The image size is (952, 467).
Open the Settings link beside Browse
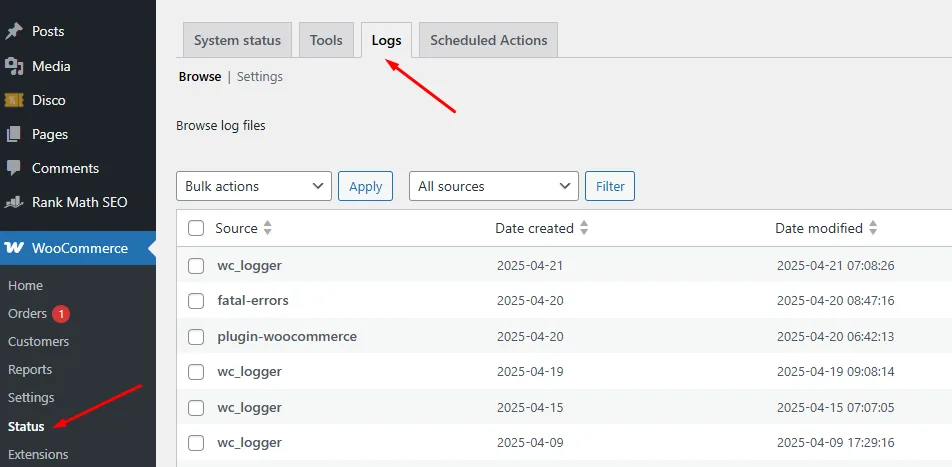pyautogui.click(x=260, y=77)
